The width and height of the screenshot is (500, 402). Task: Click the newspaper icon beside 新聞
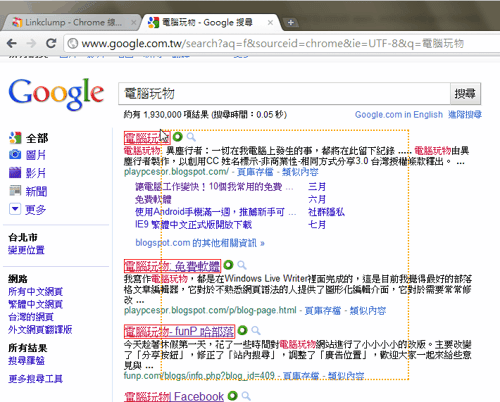pyautogui.click(x=15, y=191)
